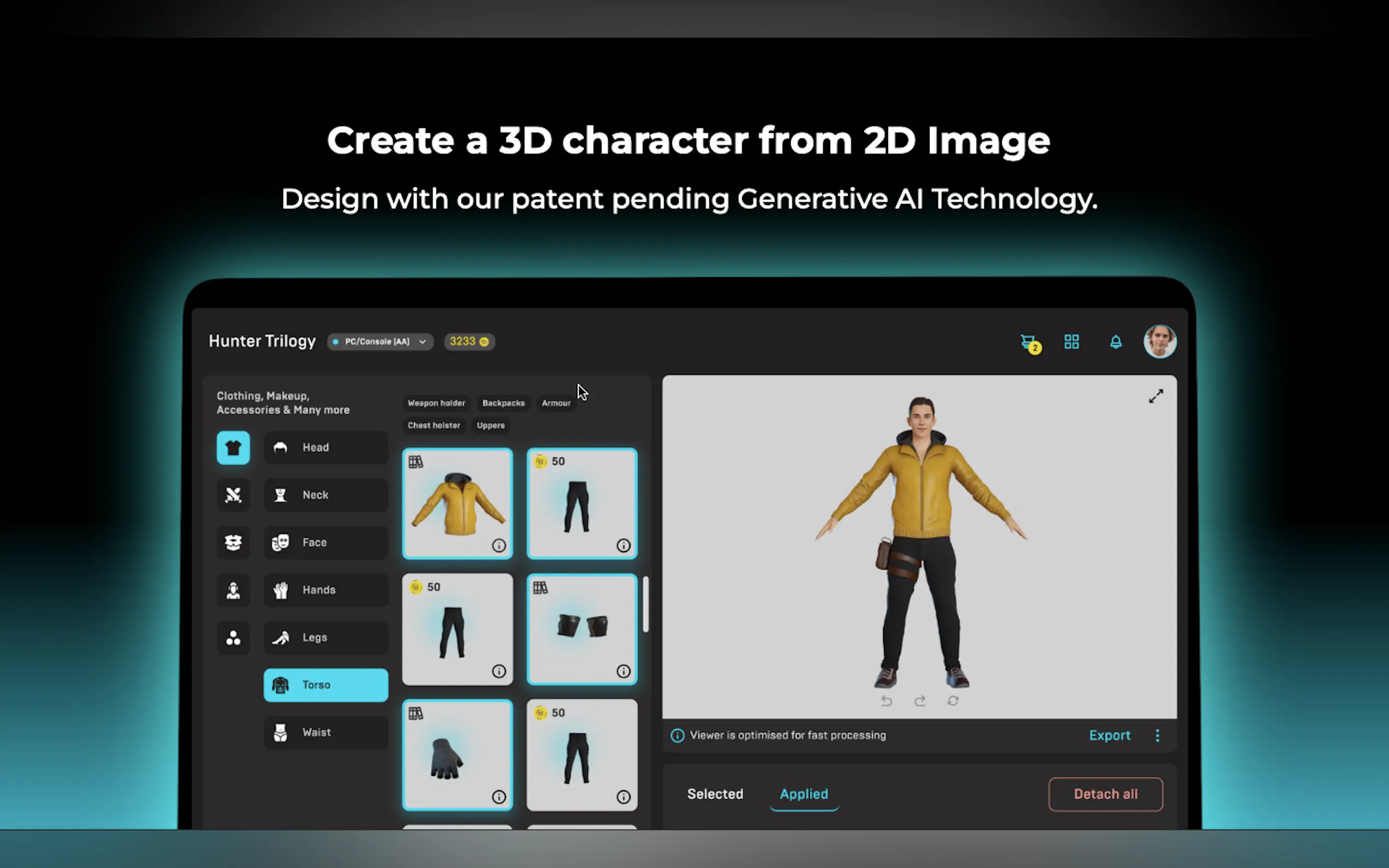
Task: Select the crossed swords weapons category icon
Action: point(233,495)
